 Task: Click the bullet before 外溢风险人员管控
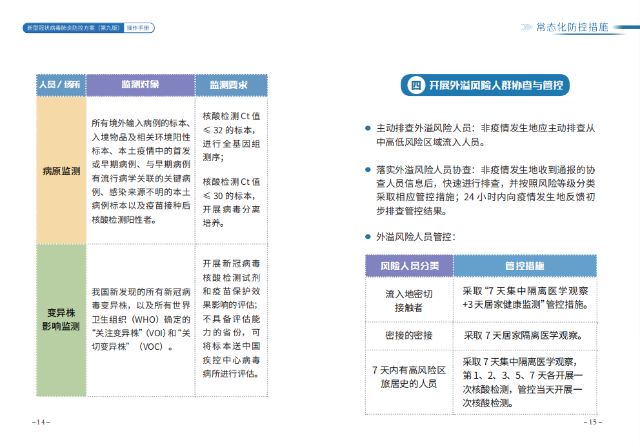coord(367,236)
